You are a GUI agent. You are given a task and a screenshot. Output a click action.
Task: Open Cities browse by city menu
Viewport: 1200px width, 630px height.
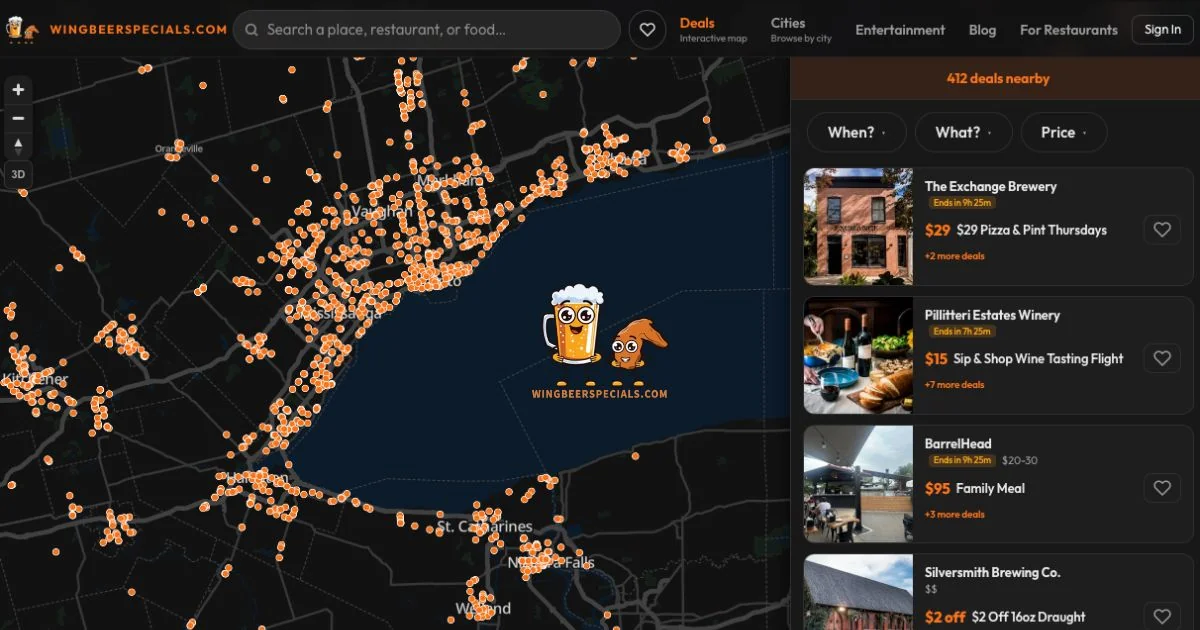(x=800, y=30)
